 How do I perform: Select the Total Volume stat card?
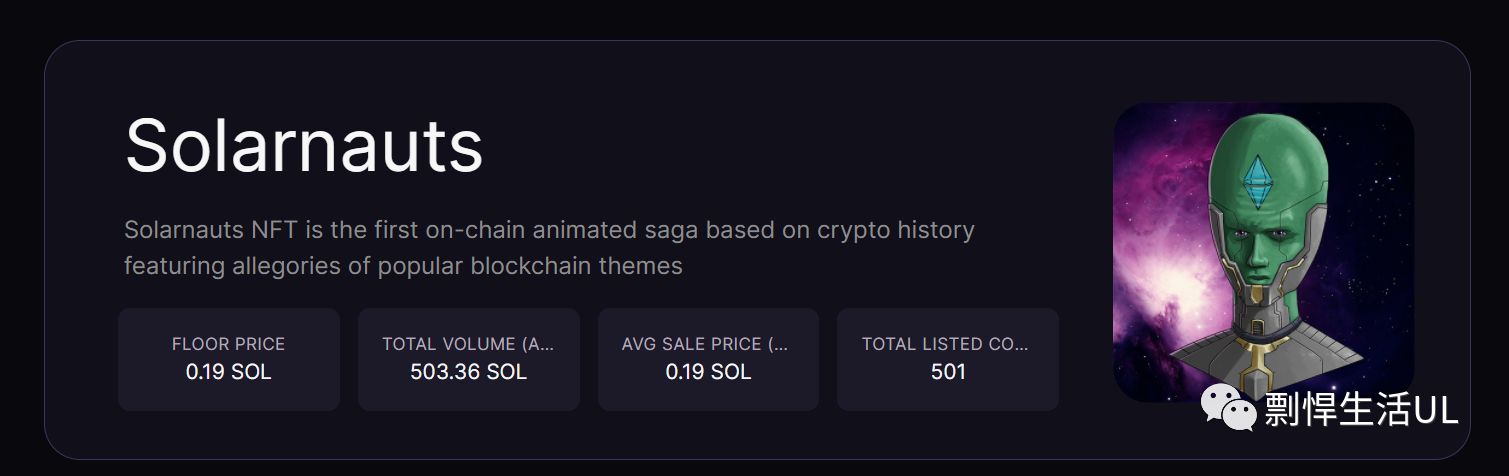[469, 359]
